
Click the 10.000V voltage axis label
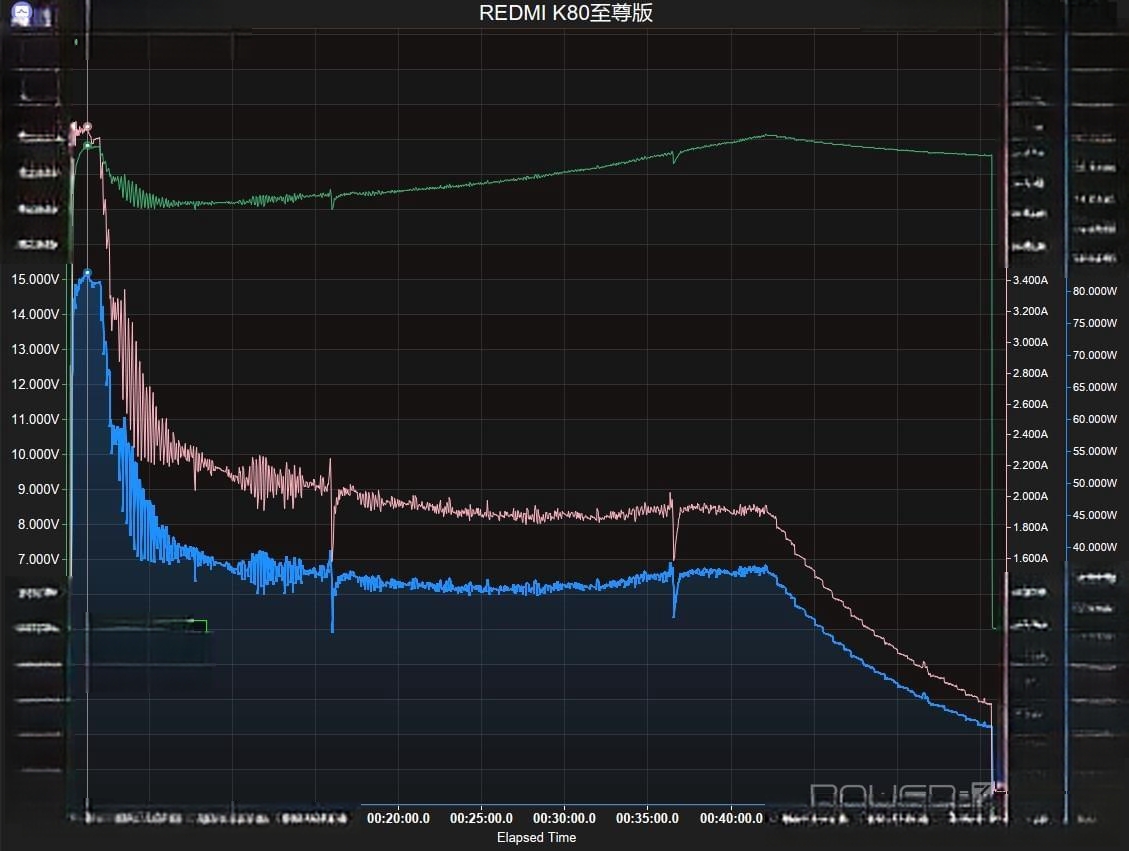pos(35,454)
